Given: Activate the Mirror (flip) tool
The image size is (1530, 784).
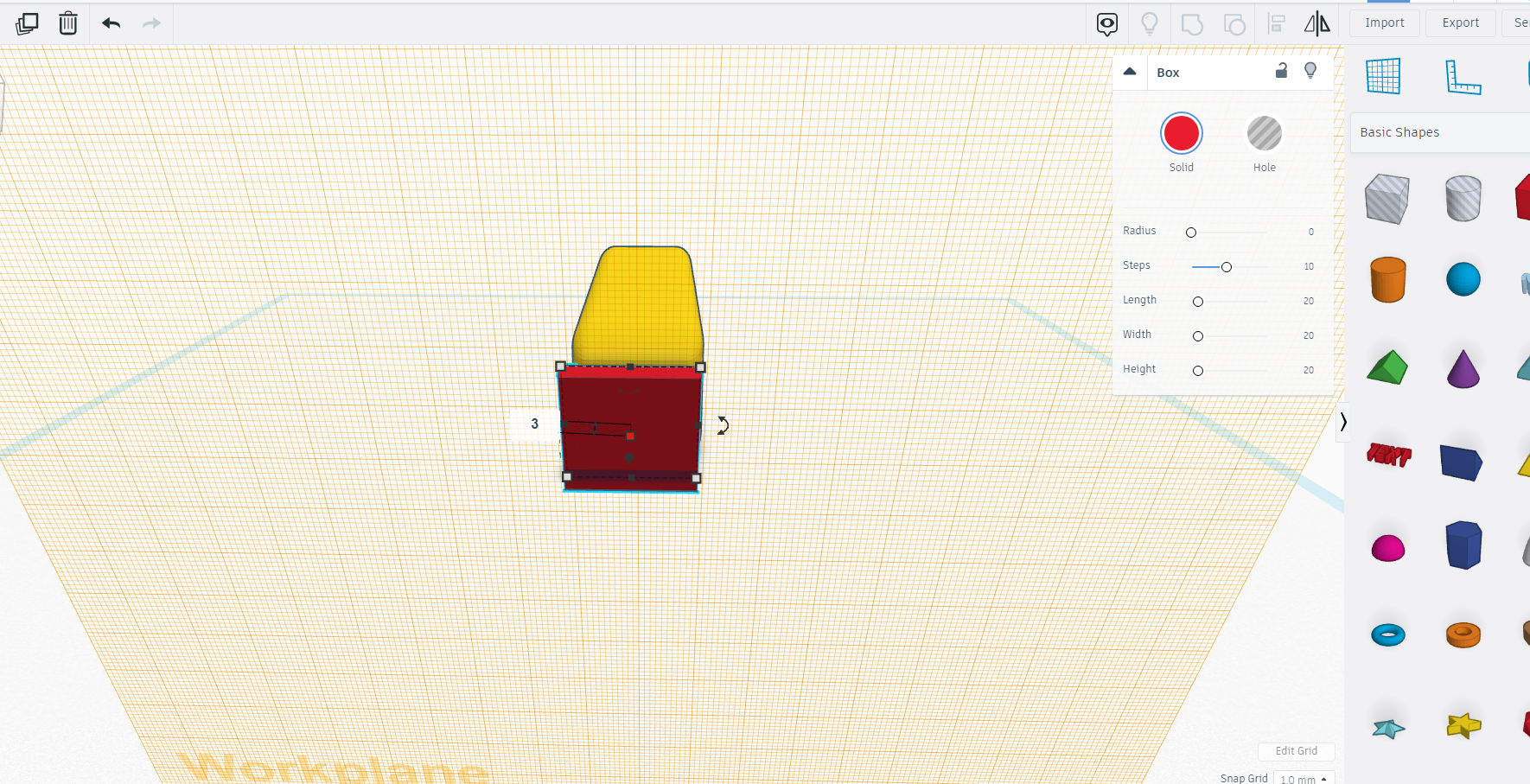Looking at the screenshot, I should [x=1317, y=23].
